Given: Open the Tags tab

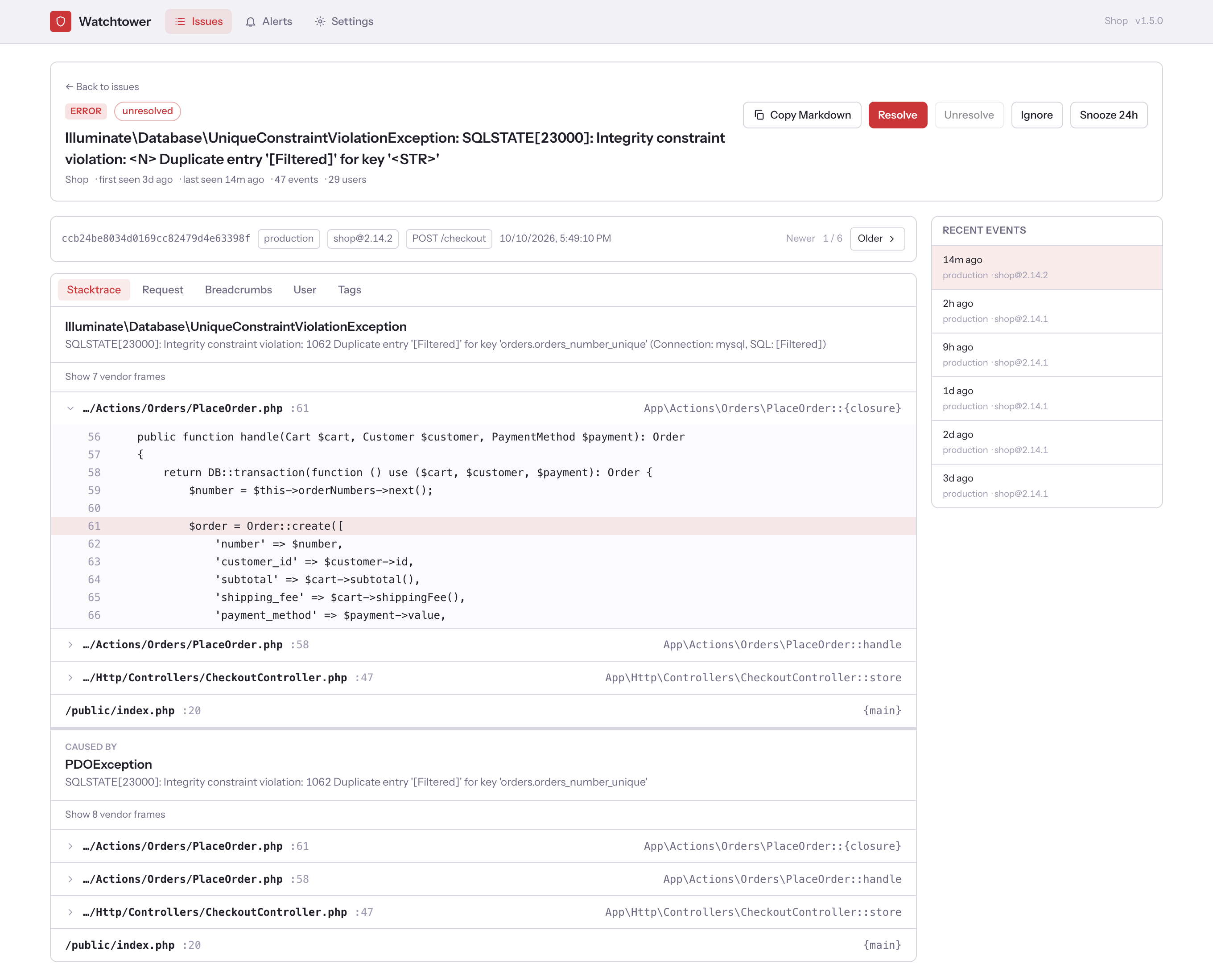Looking at the screenshot, I should coord(350,290).
